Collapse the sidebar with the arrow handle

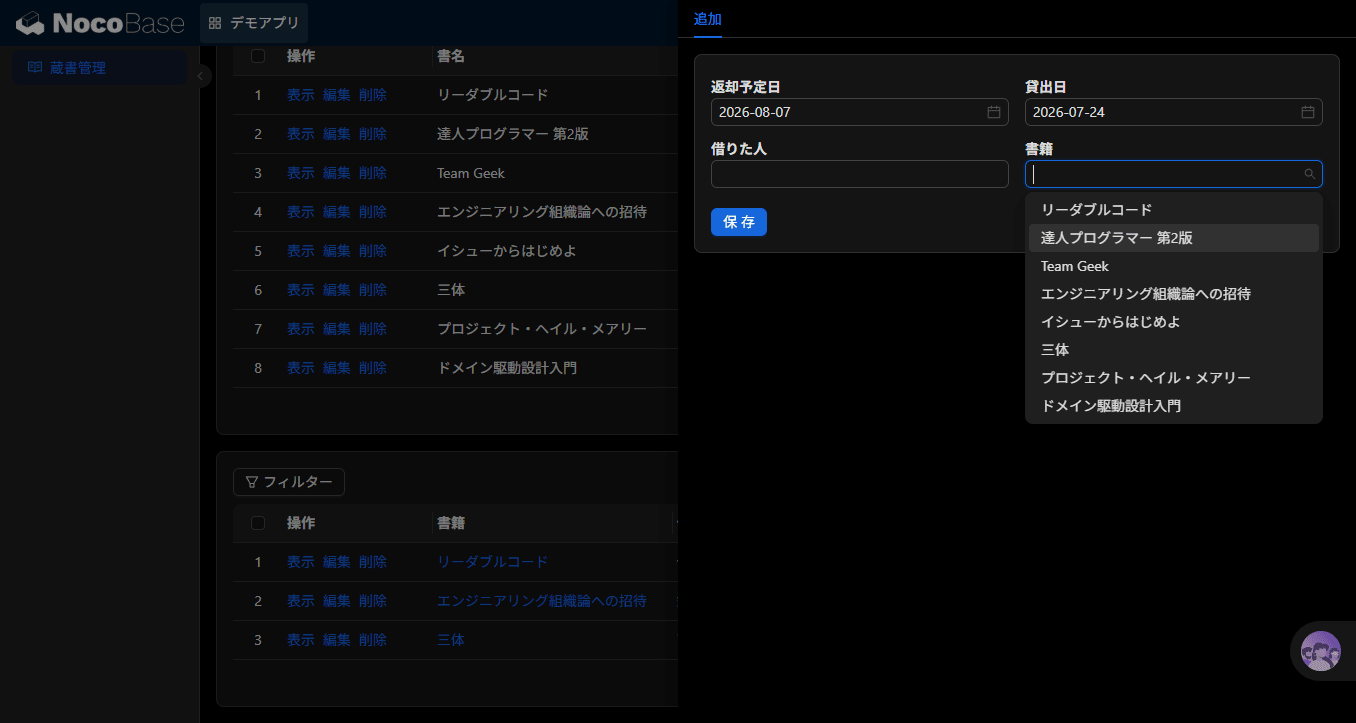click(x=201, y=76)
